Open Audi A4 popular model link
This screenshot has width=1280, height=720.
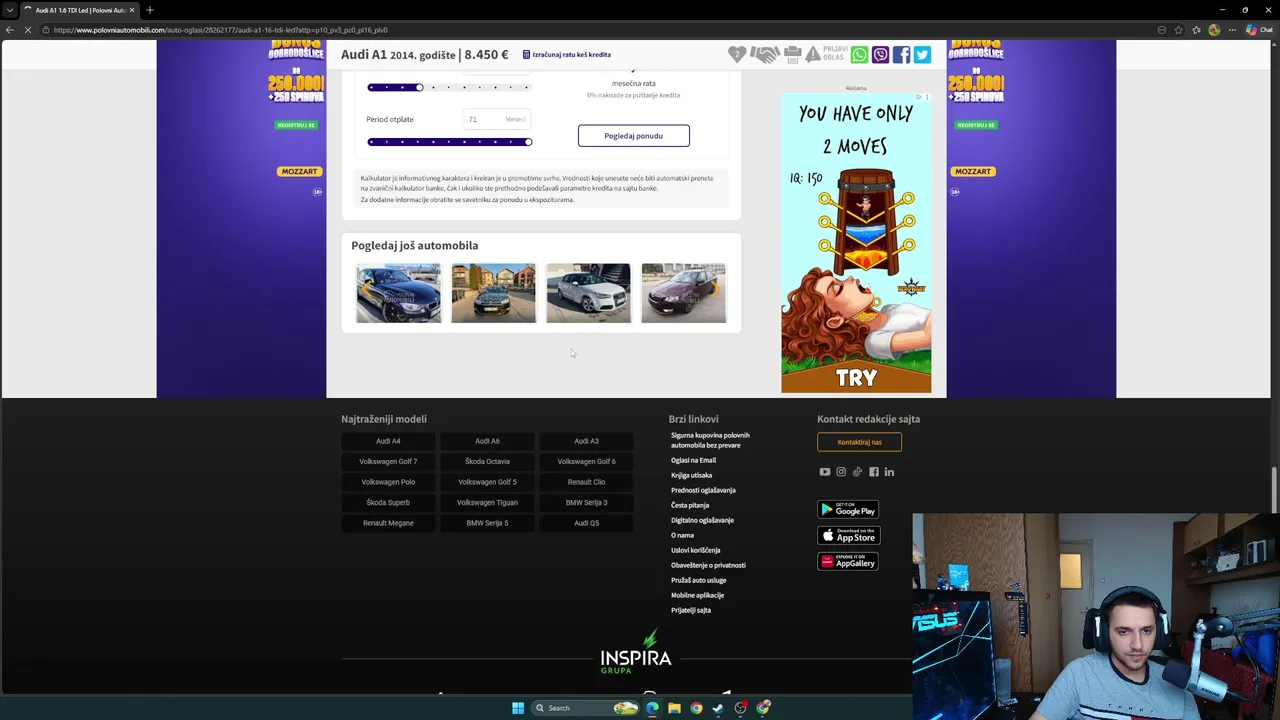(388, 441)
